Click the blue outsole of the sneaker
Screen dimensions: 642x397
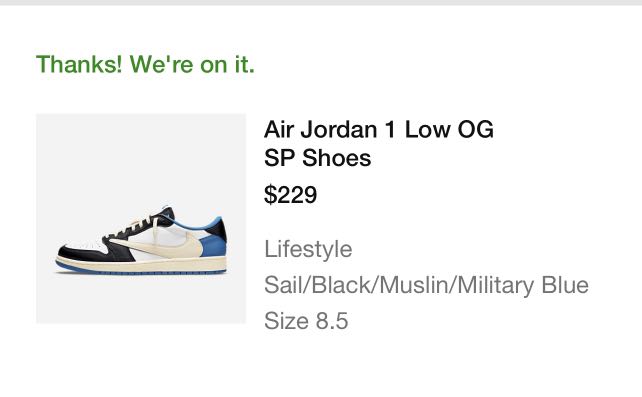[x=140, y=271]
